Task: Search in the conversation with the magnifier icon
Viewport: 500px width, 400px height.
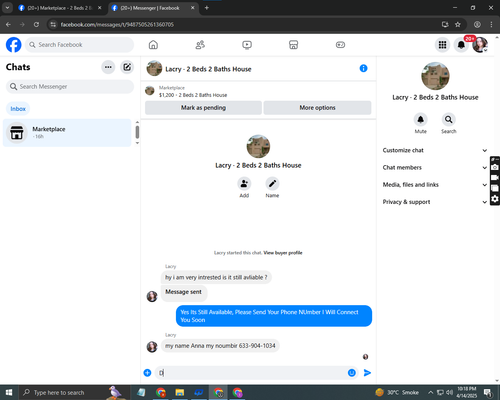Action: click(449, 119)
